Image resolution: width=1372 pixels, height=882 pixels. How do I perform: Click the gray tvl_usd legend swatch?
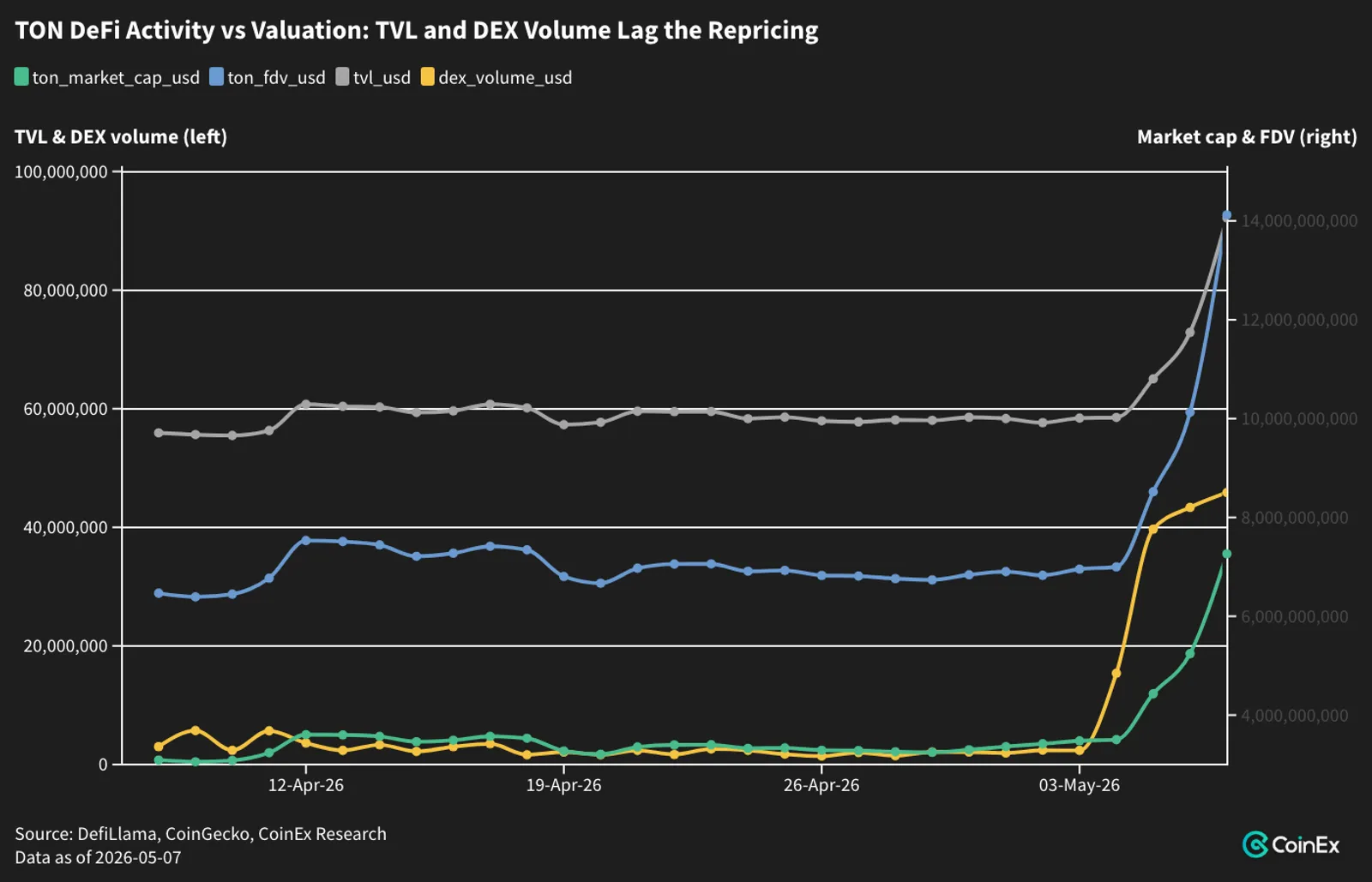point(343,77)
